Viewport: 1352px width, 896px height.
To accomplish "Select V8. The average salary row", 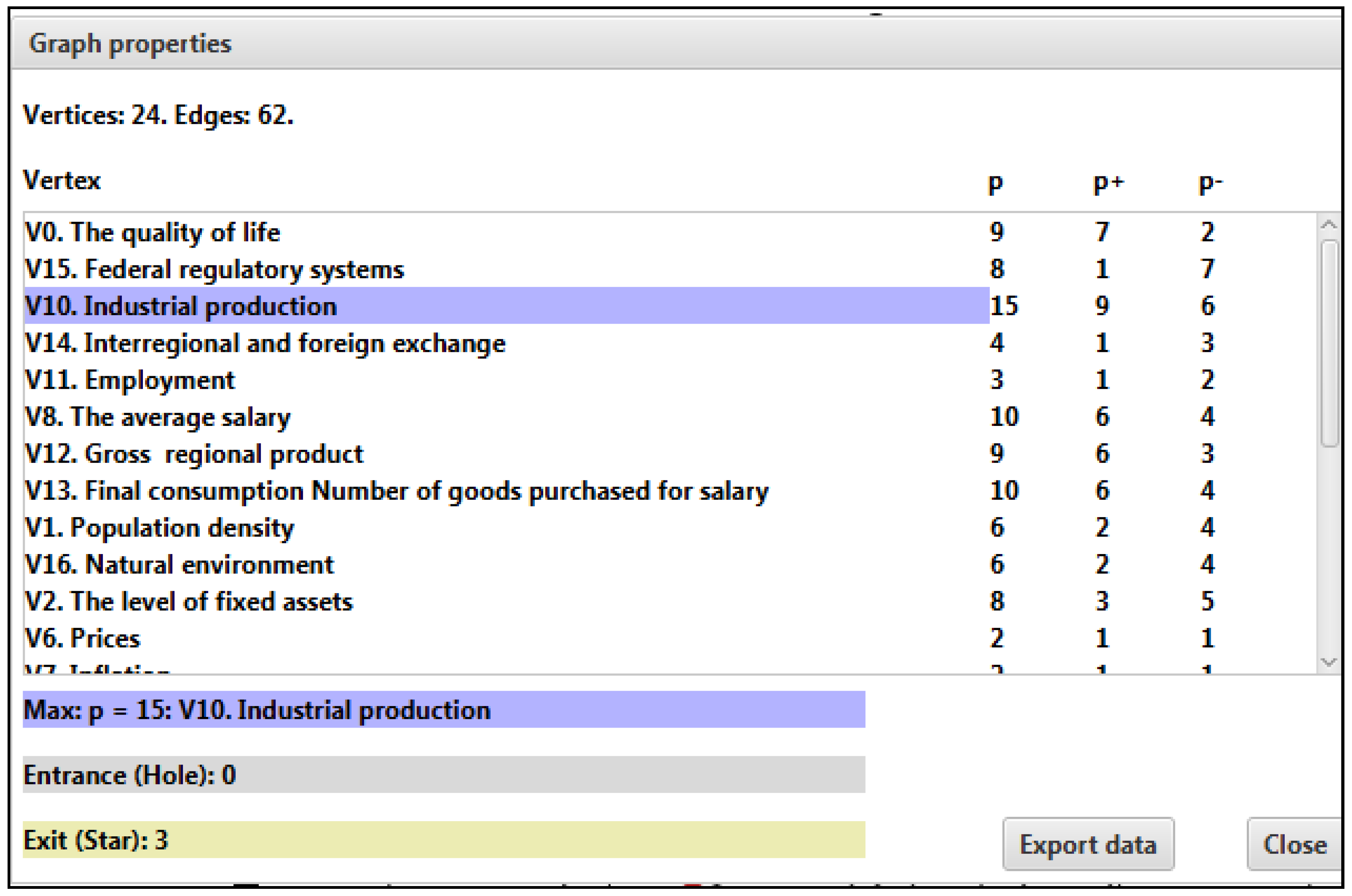I will [158, 417].
